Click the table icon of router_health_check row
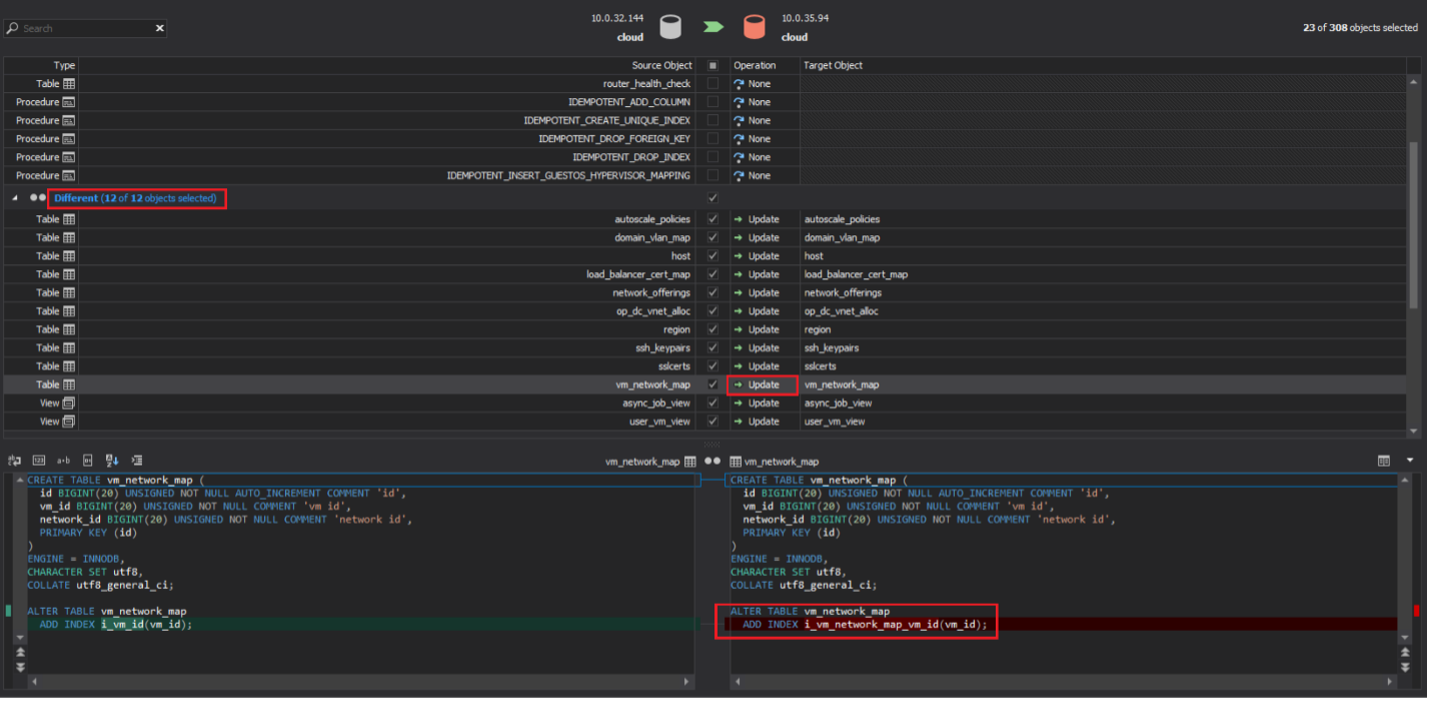 pyautogui.click(x=69, y=84)
